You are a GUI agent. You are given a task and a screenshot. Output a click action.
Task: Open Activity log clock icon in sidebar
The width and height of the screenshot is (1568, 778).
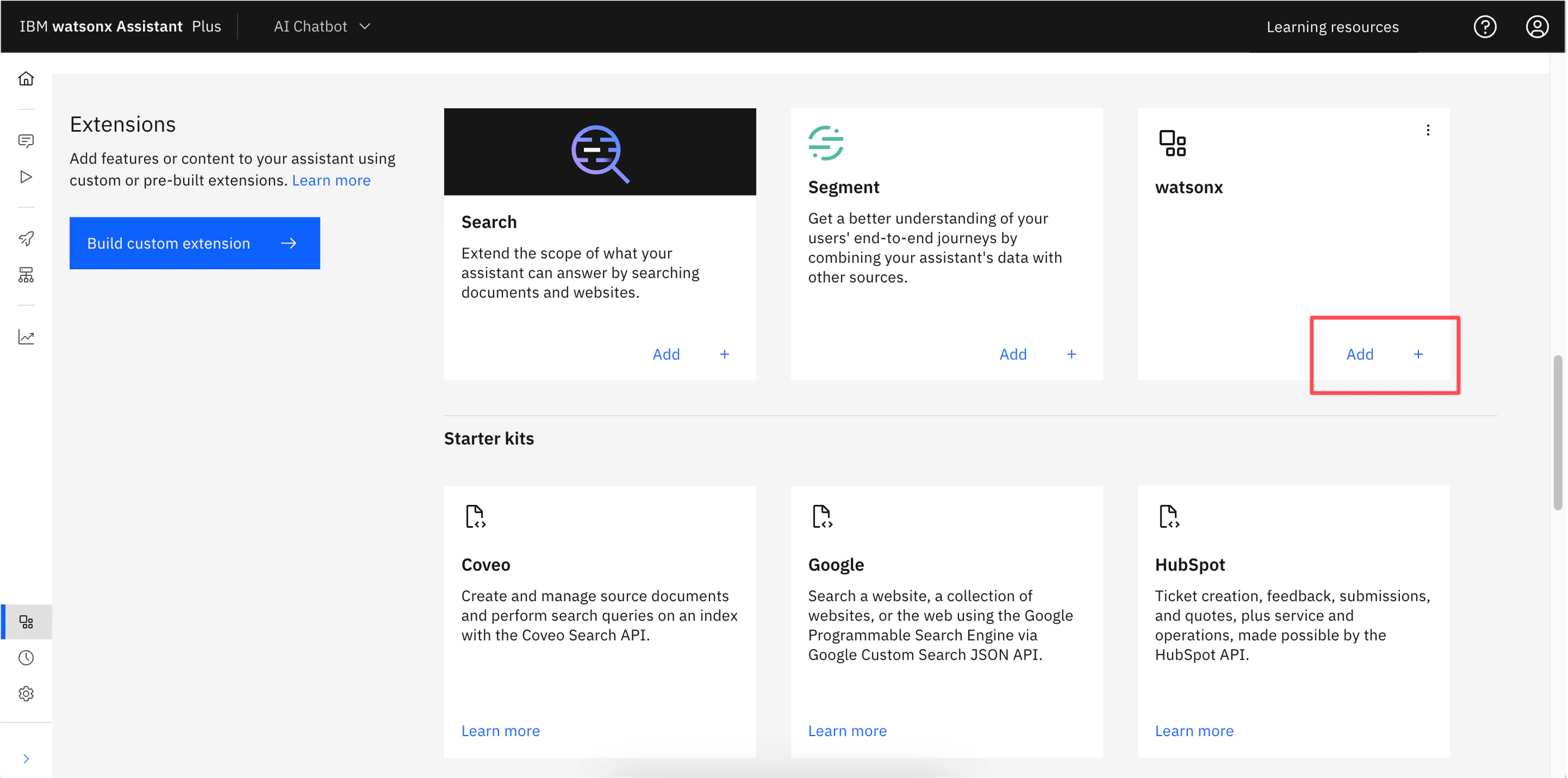tap(26, 658)
